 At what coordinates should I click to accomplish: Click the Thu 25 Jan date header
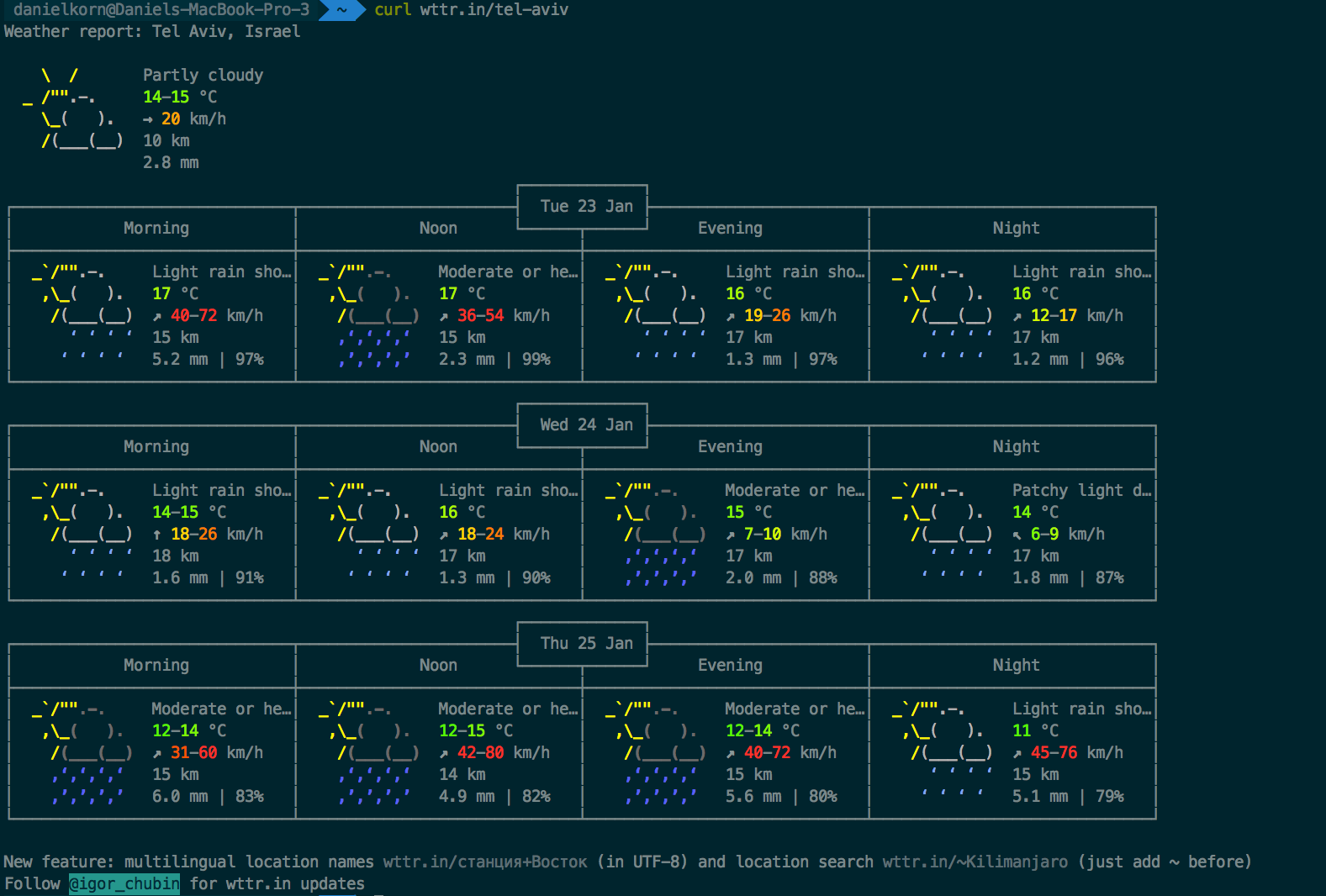coord(586,643)
